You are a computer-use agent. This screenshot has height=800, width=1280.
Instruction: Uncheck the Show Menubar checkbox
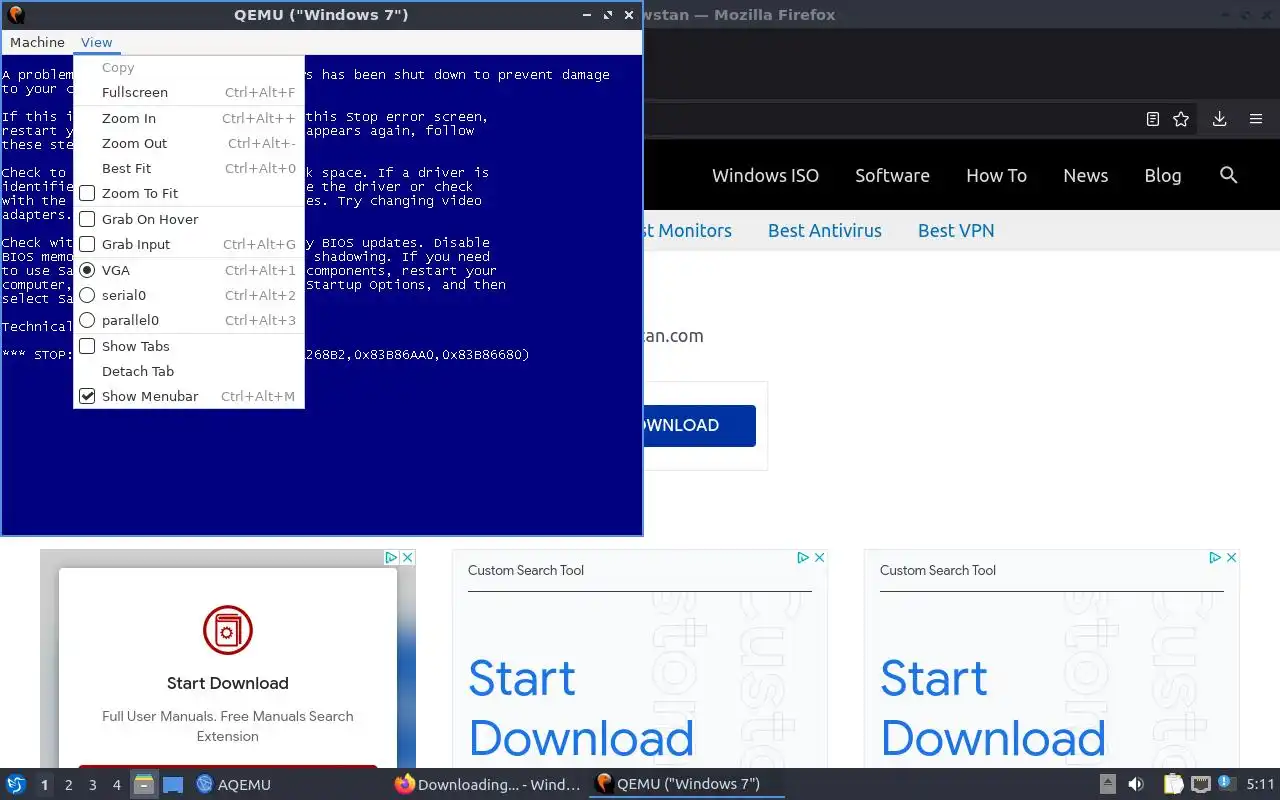pos(87,396)
